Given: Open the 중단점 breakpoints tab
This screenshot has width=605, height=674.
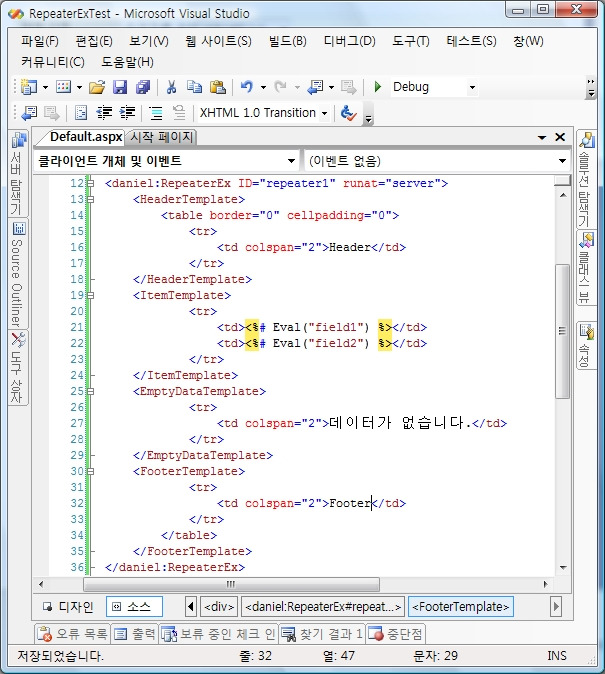Looking at the screenshot, I should pos(396,634).
